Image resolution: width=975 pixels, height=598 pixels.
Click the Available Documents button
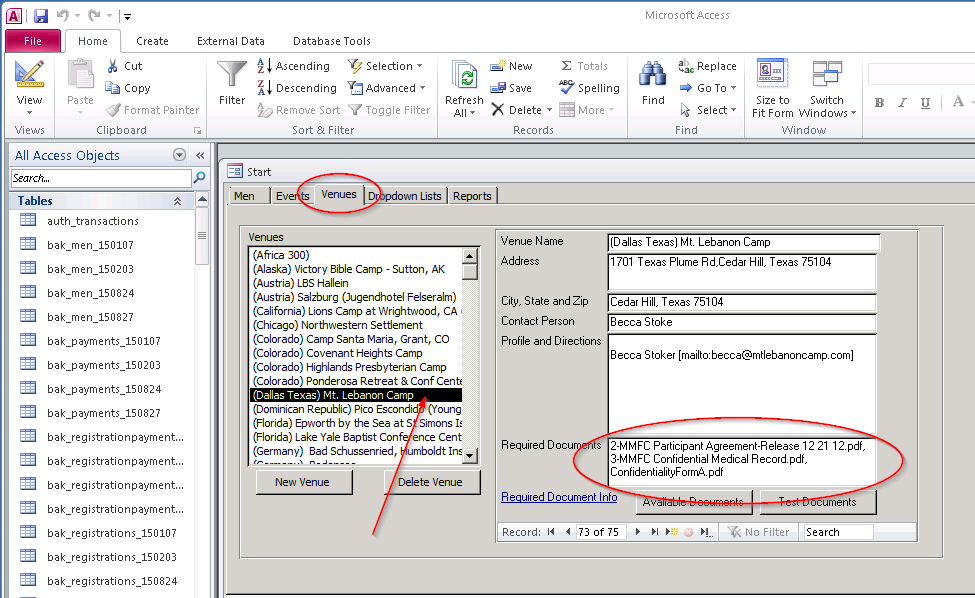click(x=693, y=502)
